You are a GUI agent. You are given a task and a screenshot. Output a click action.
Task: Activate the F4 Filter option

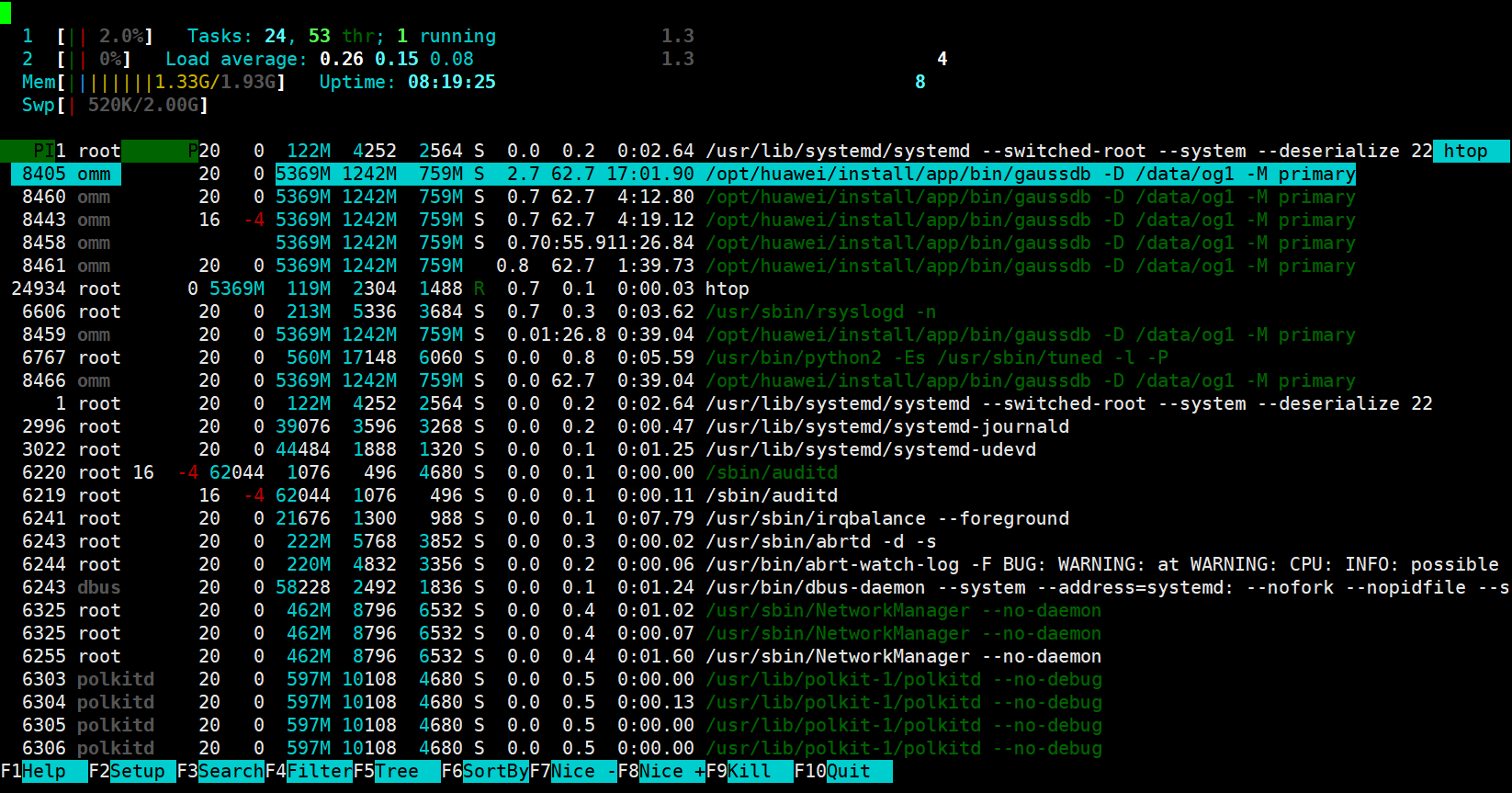pyautogui.click(x=309, y=771)
